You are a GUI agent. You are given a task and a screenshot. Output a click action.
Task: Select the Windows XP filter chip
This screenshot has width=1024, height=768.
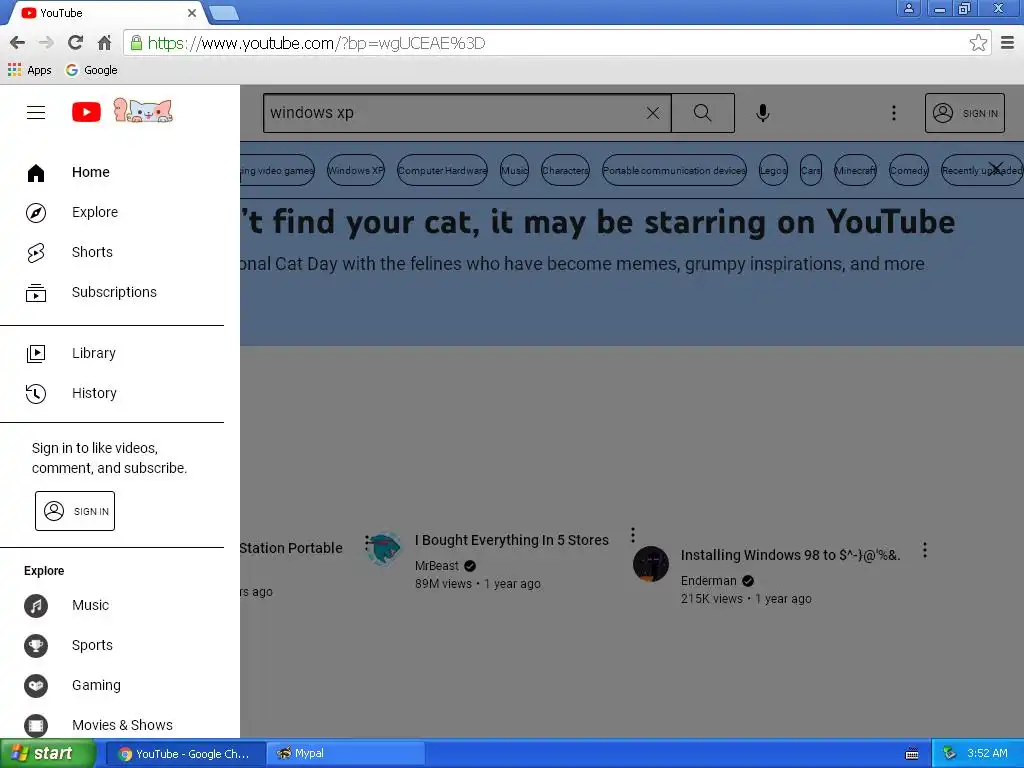[355, 170]
